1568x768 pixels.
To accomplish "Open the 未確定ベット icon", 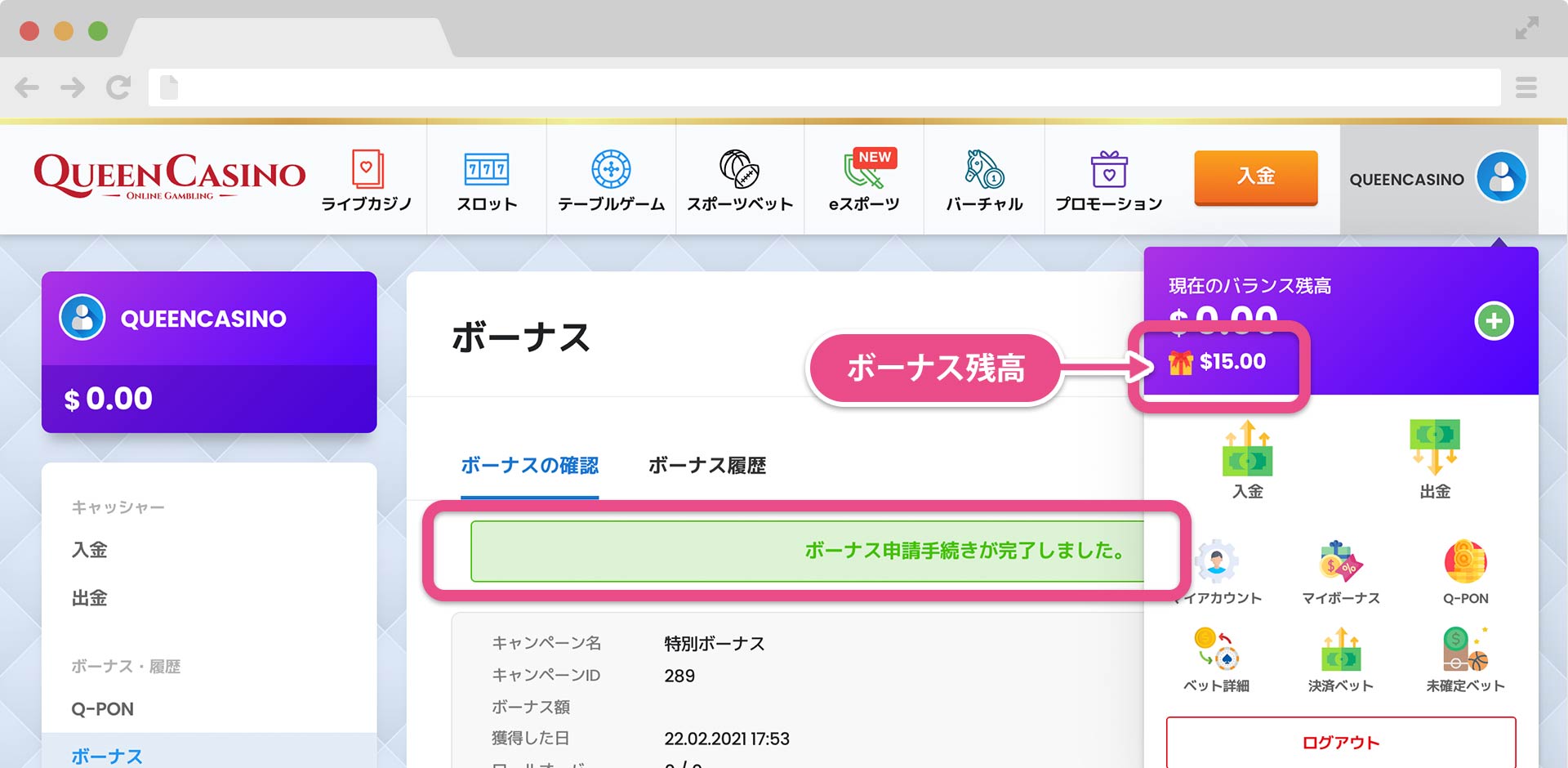I will click(1466, 649).
